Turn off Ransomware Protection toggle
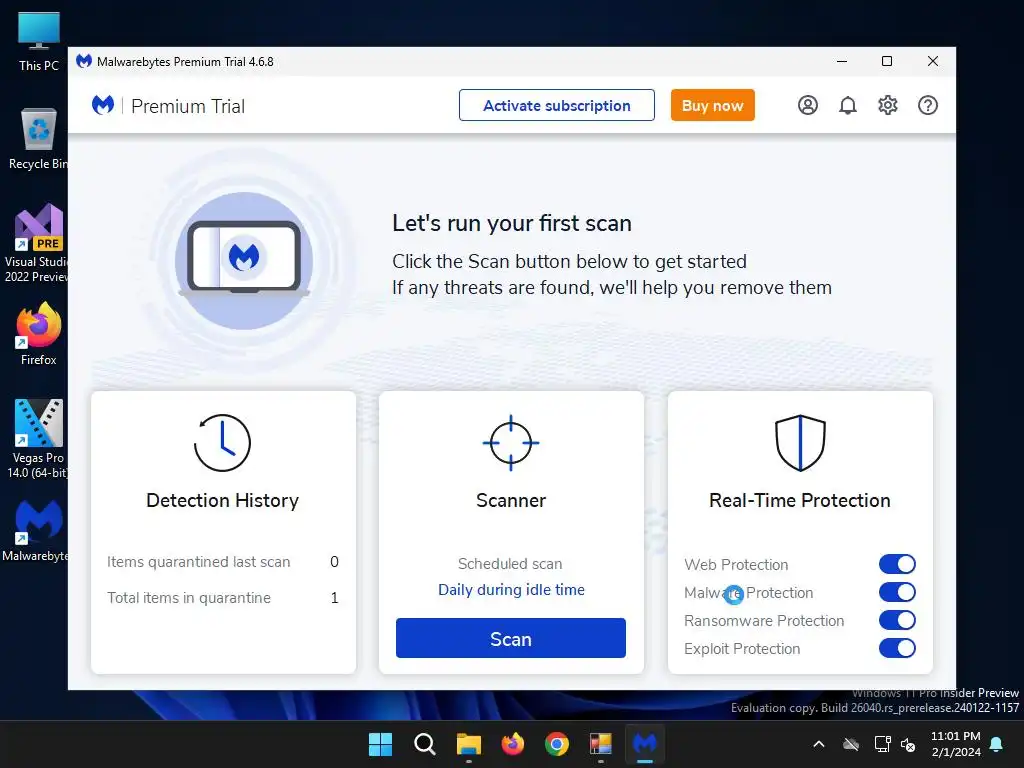This screenshot has height=768, width=1024. [897, 620]
